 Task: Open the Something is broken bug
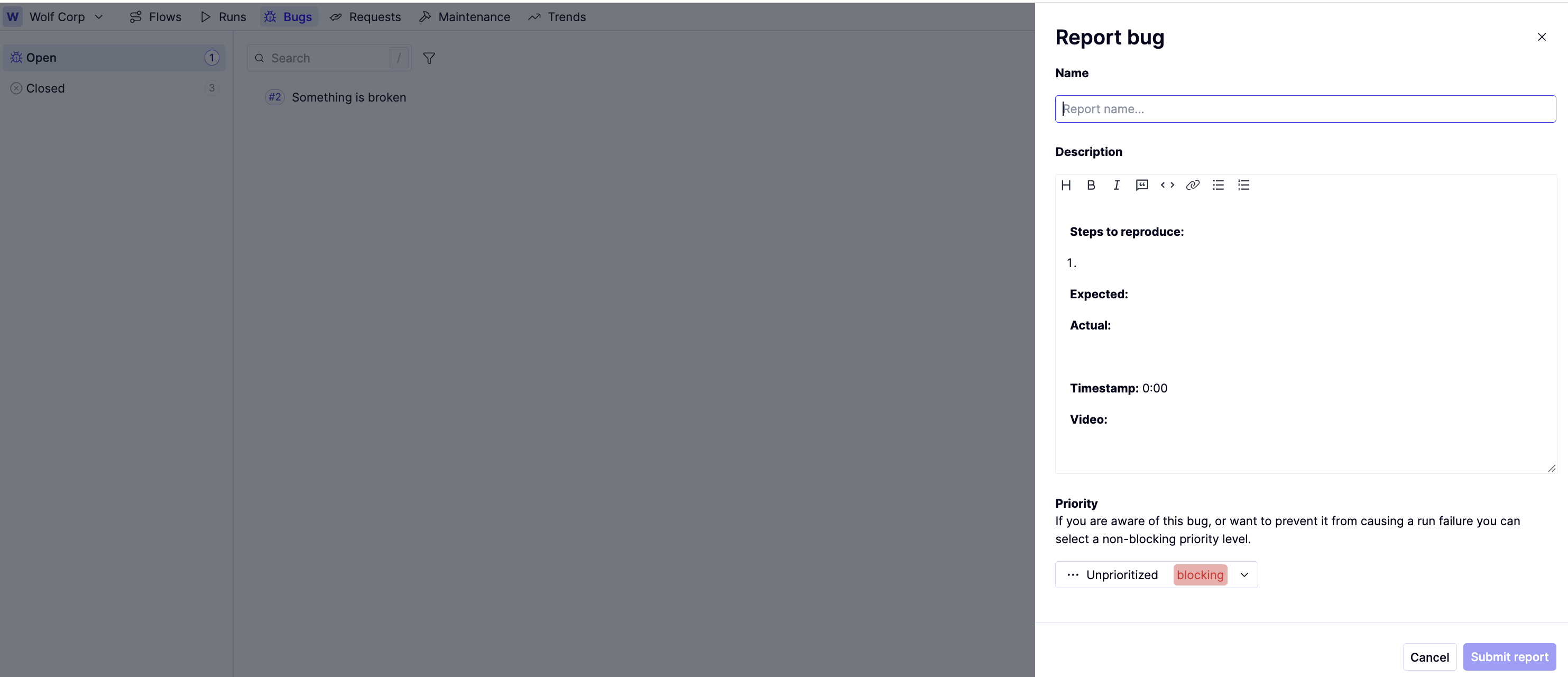[x=348, y=97]
